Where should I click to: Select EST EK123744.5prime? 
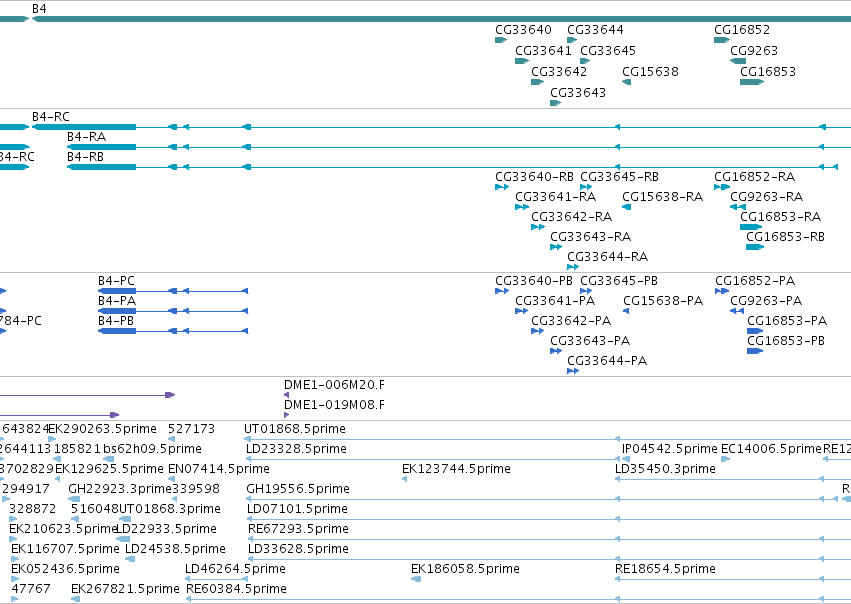click(456, 469)
